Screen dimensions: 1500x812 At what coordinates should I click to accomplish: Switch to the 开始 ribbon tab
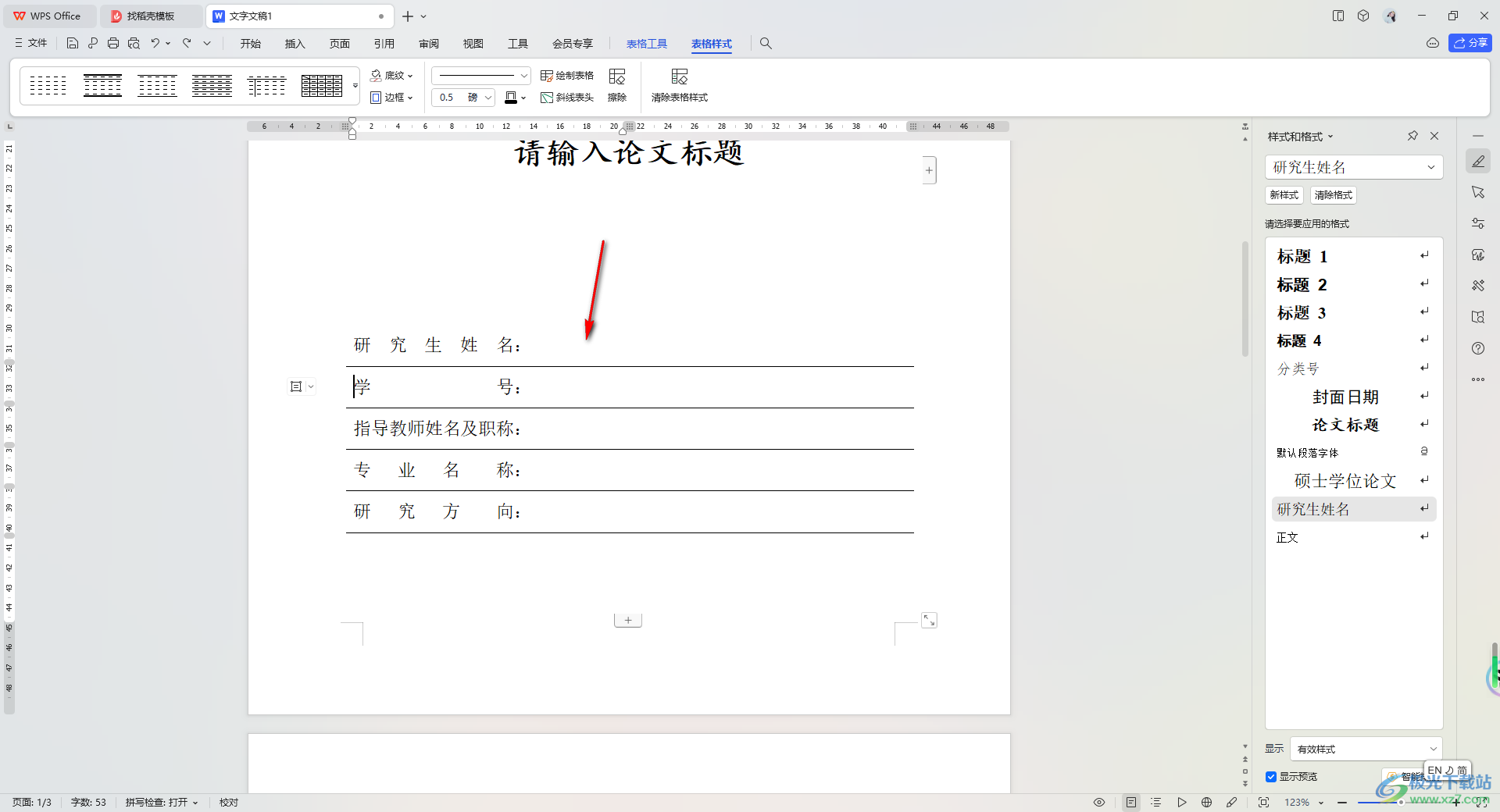[x=251, y=44]
